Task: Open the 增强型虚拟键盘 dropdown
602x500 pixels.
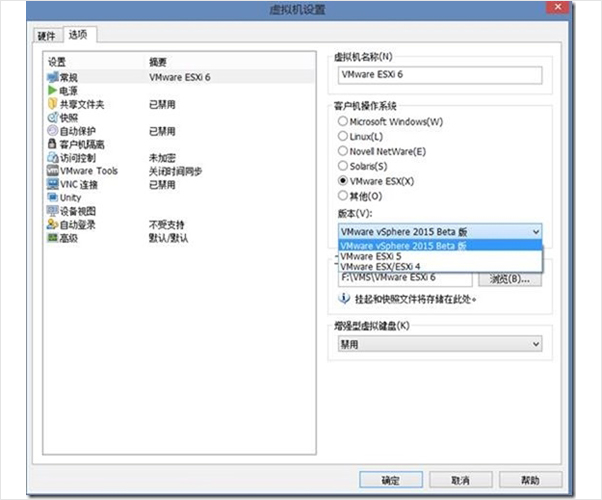Action: click(x=440, y=344)
